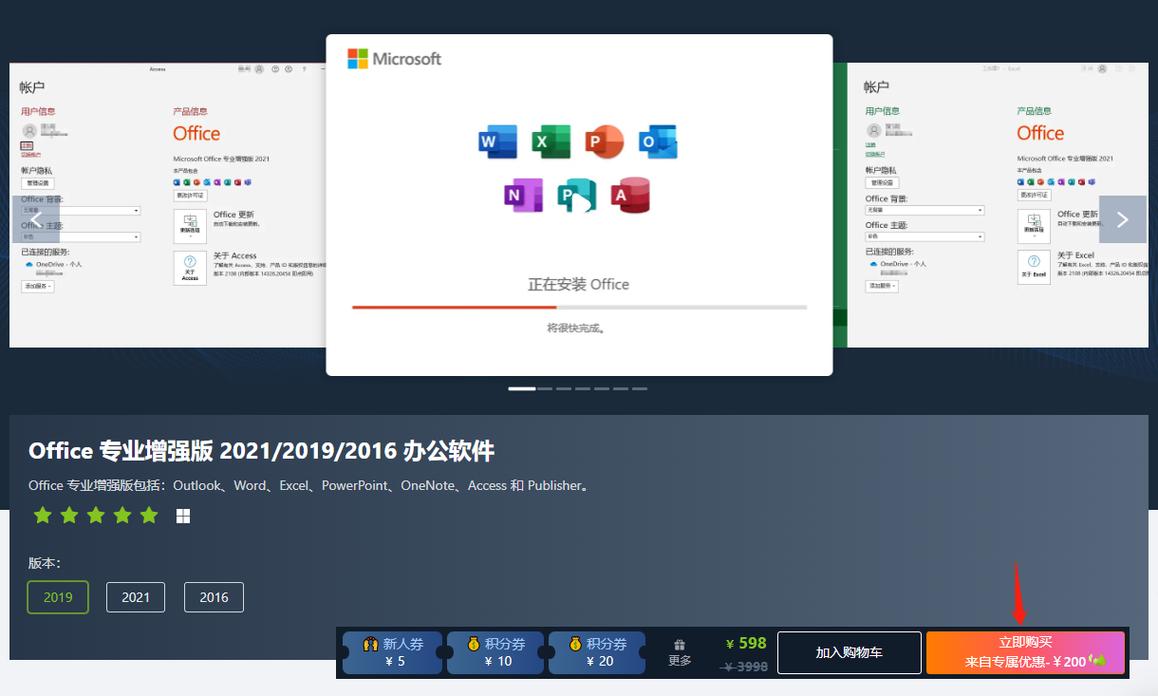Click the Windows platform icon beside the stars
Screen dimensions: 1158x696
coord(183,516)
